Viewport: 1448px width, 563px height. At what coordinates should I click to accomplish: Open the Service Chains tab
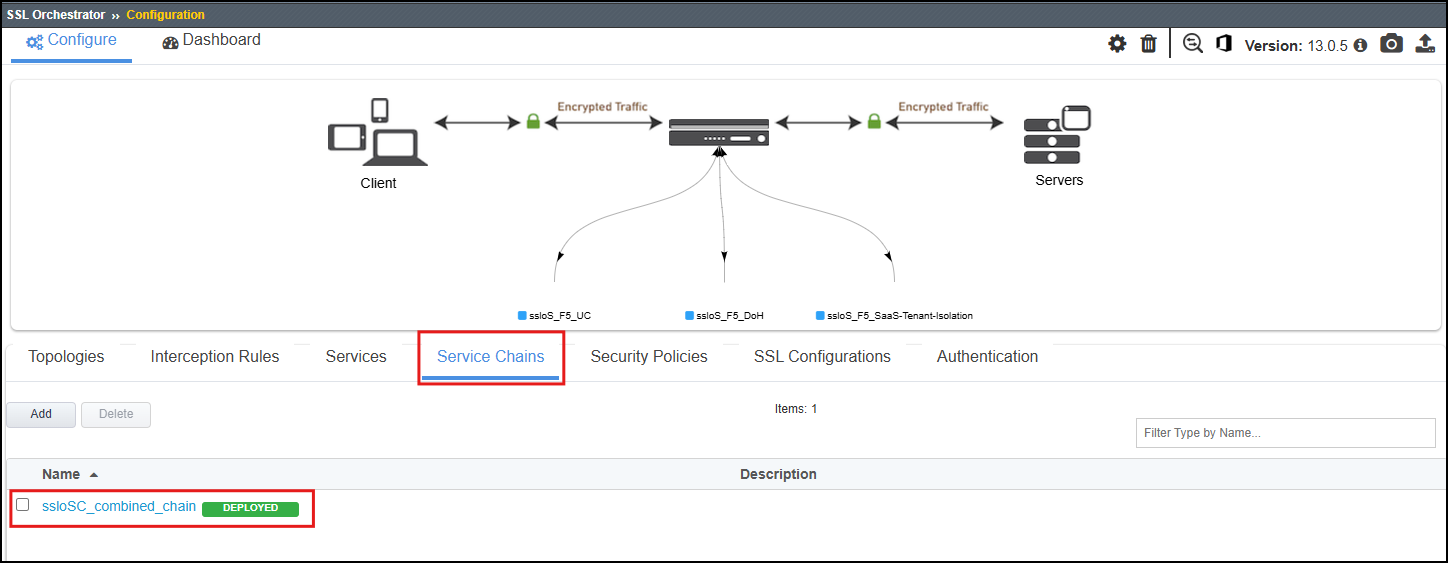click(x=491, y=357)
